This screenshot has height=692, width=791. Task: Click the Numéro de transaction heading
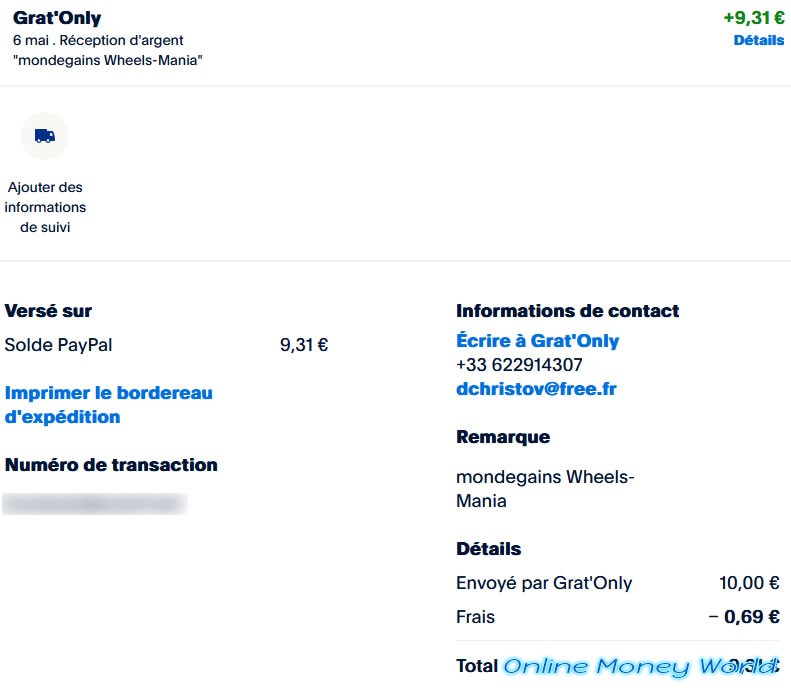click(111, 465)
